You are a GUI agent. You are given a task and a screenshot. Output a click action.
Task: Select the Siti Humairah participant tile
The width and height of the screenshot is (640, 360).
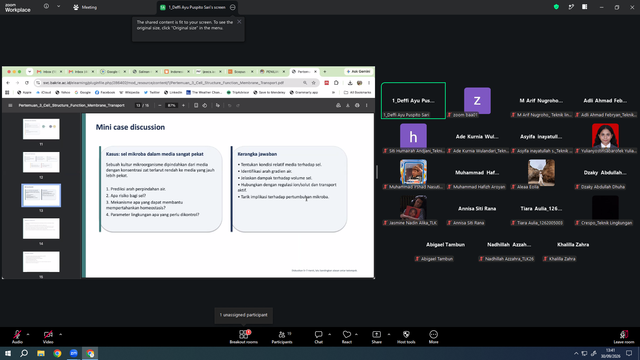[x=413, y=137]
